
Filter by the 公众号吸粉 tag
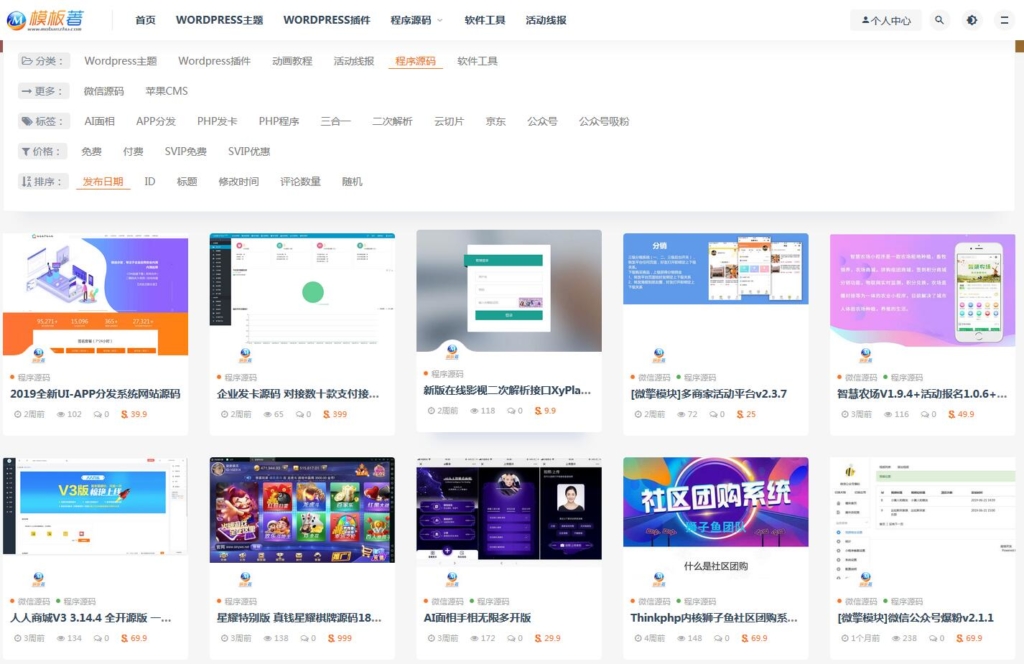click(x=604, y=121)
